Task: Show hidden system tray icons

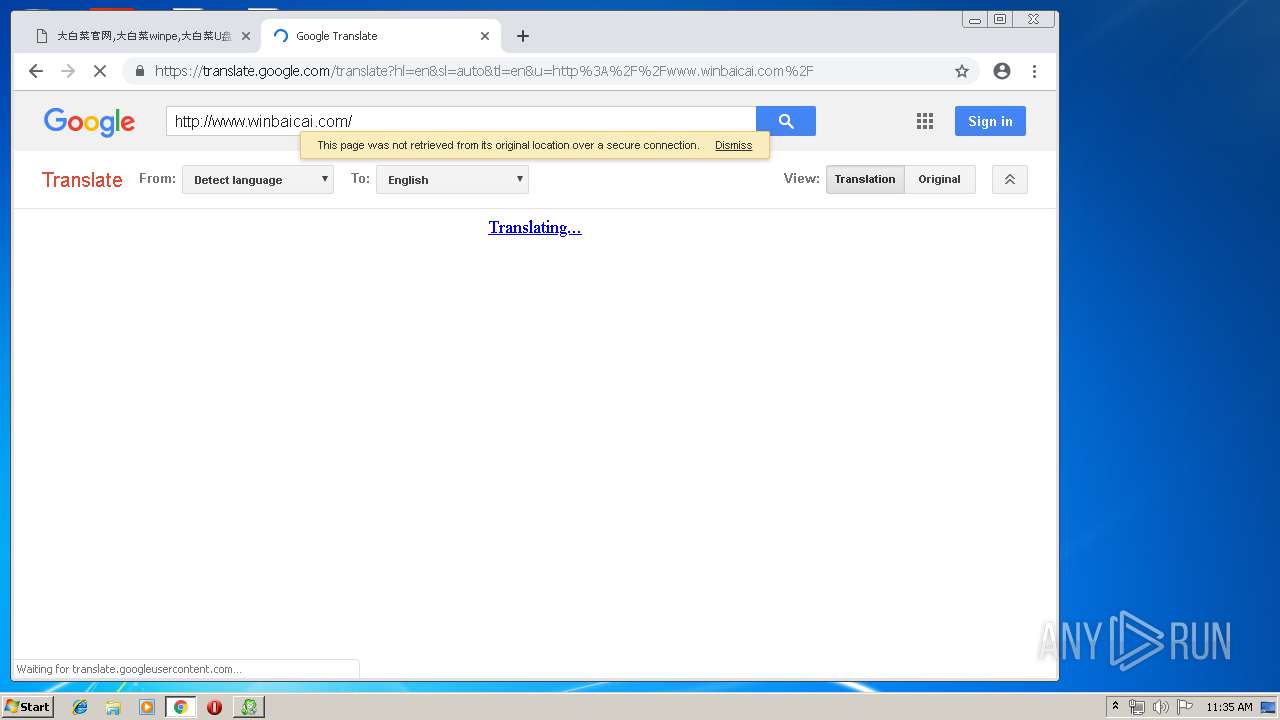Action: coord(1115,707)
